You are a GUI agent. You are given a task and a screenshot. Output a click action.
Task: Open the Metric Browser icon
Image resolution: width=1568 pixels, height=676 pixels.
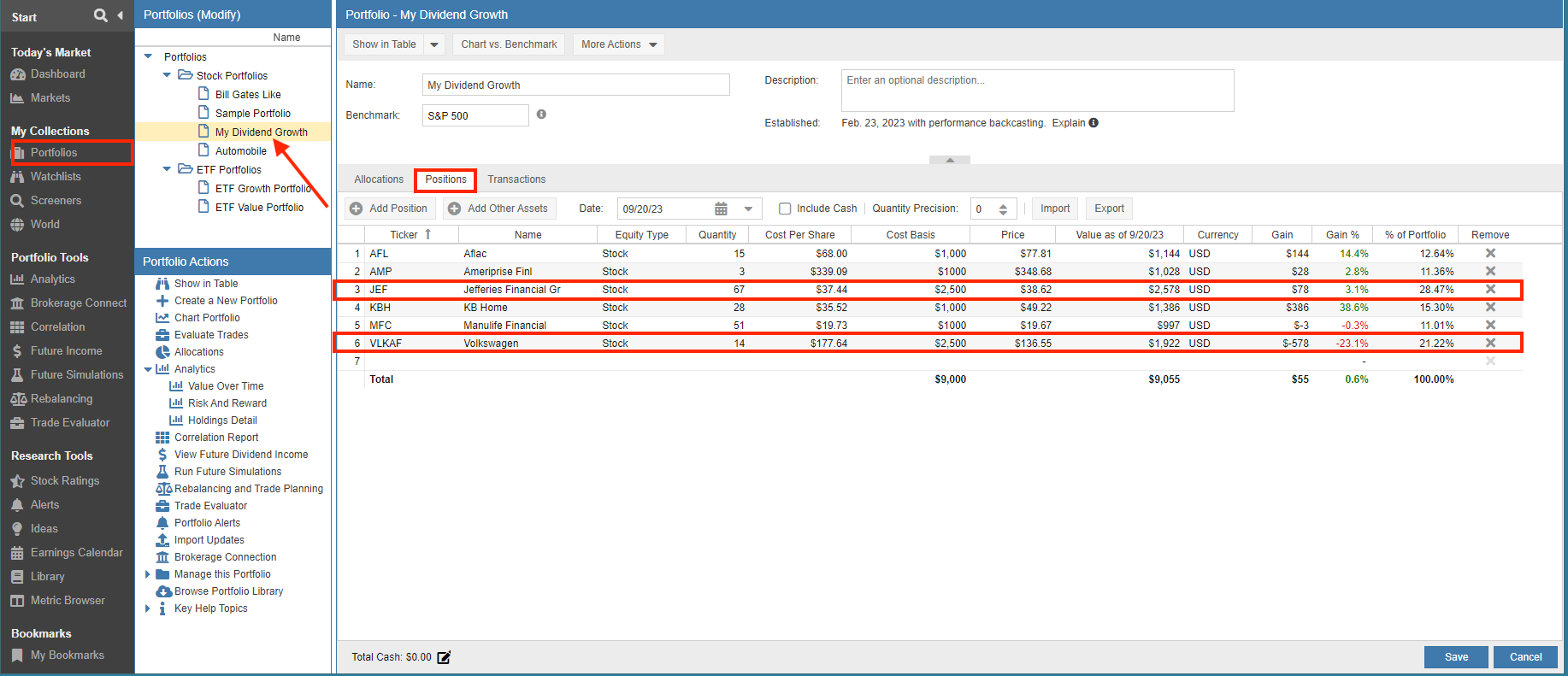pyautogui.click(x=17, y=601)
